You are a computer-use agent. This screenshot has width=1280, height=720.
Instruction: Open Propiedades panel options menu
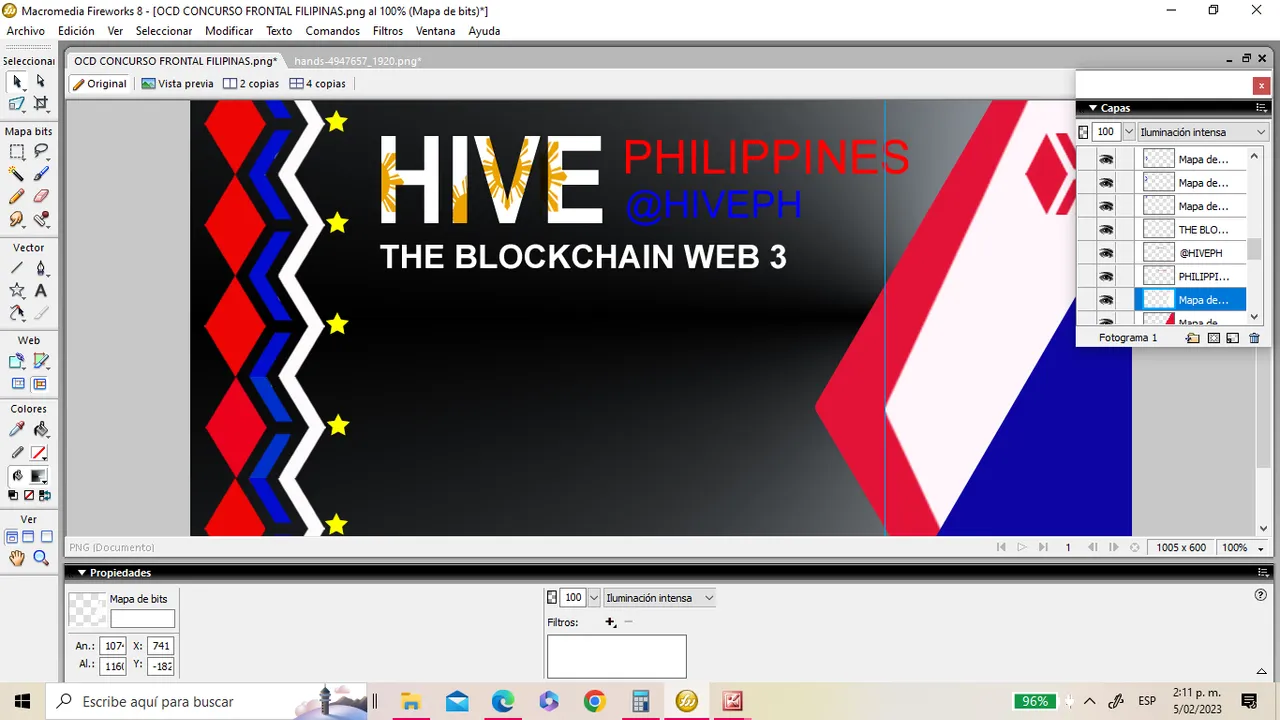(1261, 573)
